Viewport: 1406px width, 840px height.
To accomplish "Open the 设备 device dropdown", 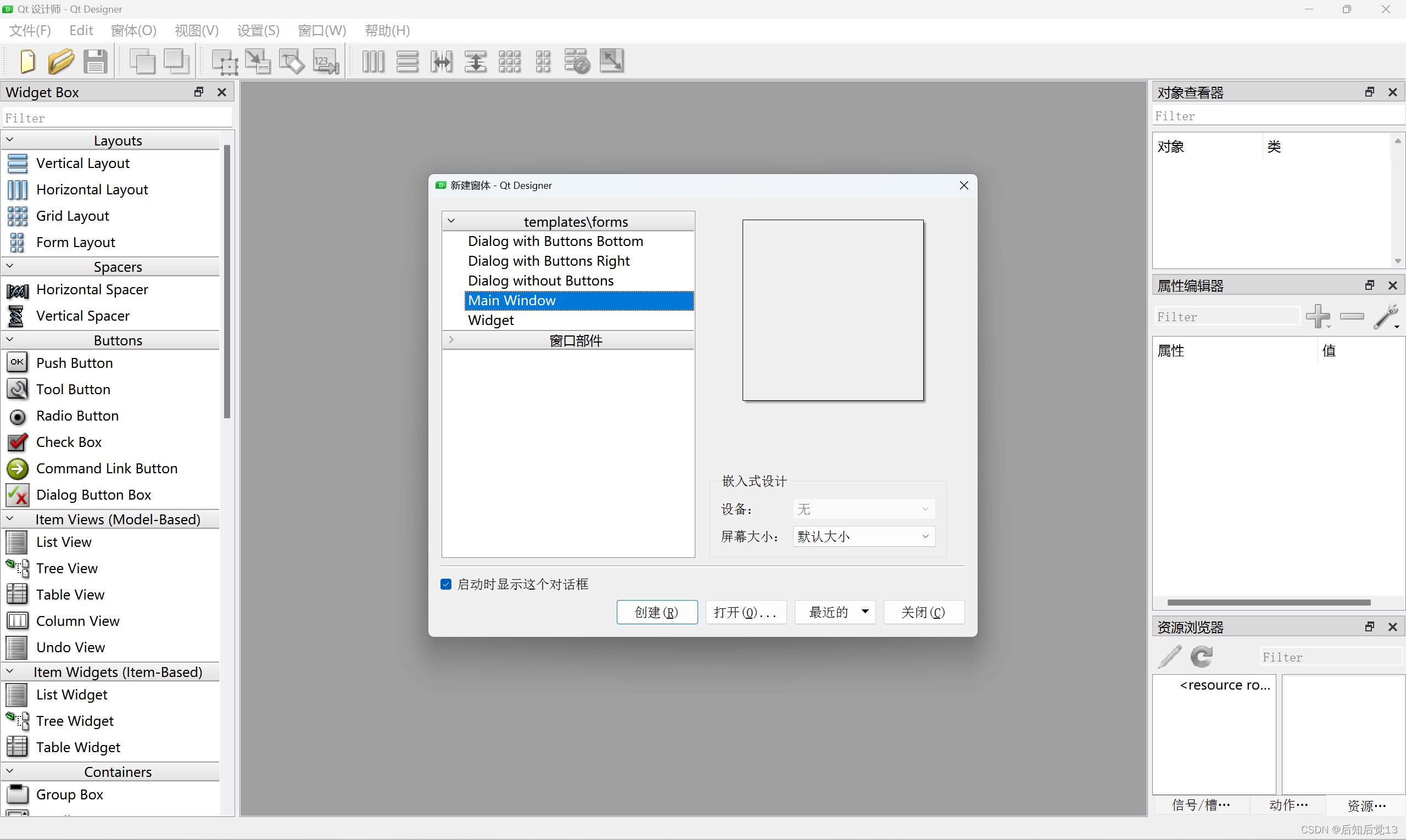I will pos(863,508).
